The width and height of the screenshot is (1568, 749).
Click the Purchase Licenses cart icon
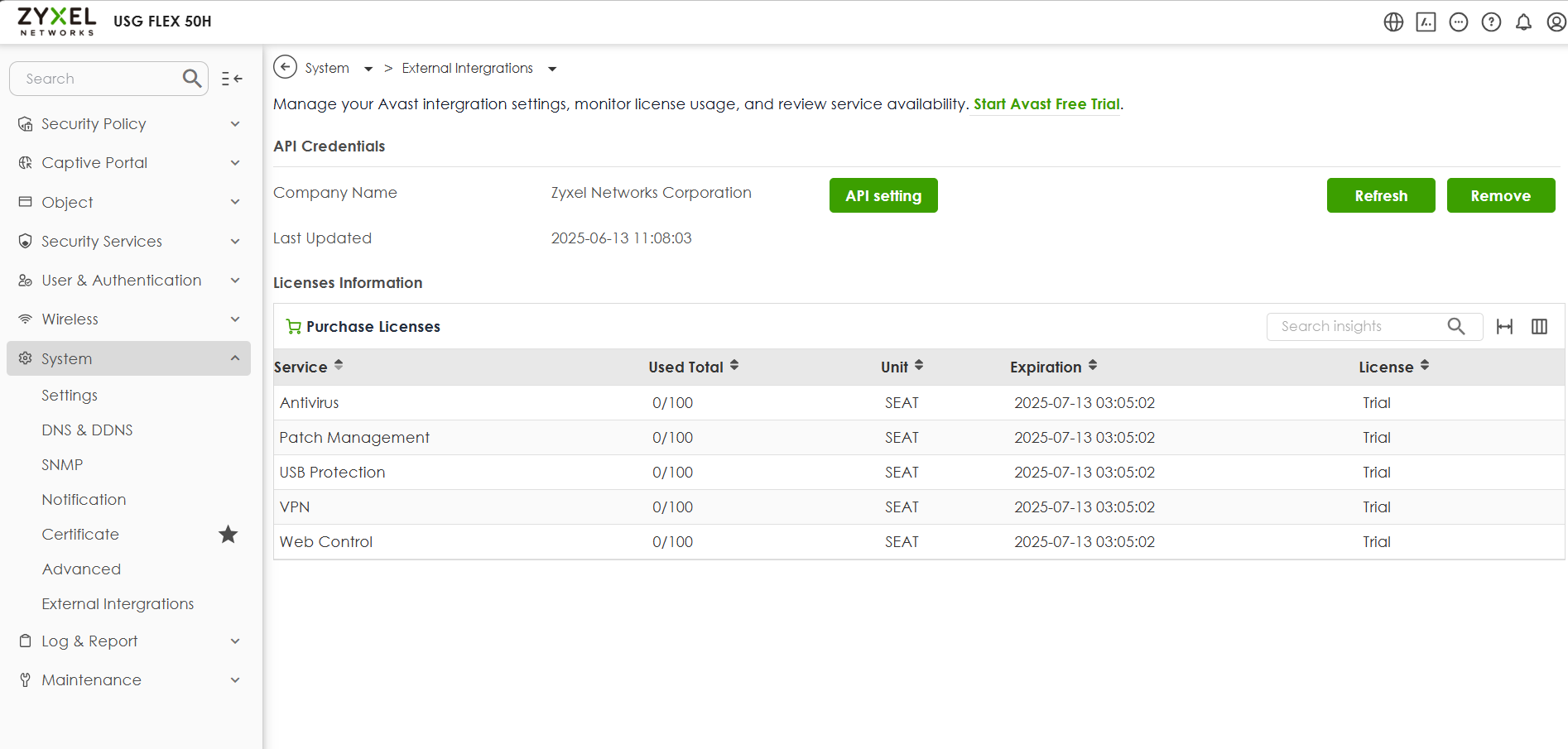click(x=293, y=327)
